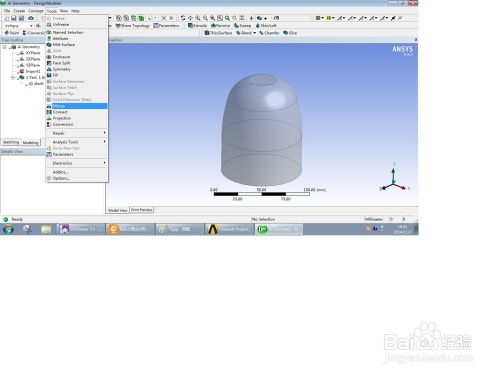Click the green magnifier icon
This screenshot has width=500, height=375.
click(x=227, y=18)
